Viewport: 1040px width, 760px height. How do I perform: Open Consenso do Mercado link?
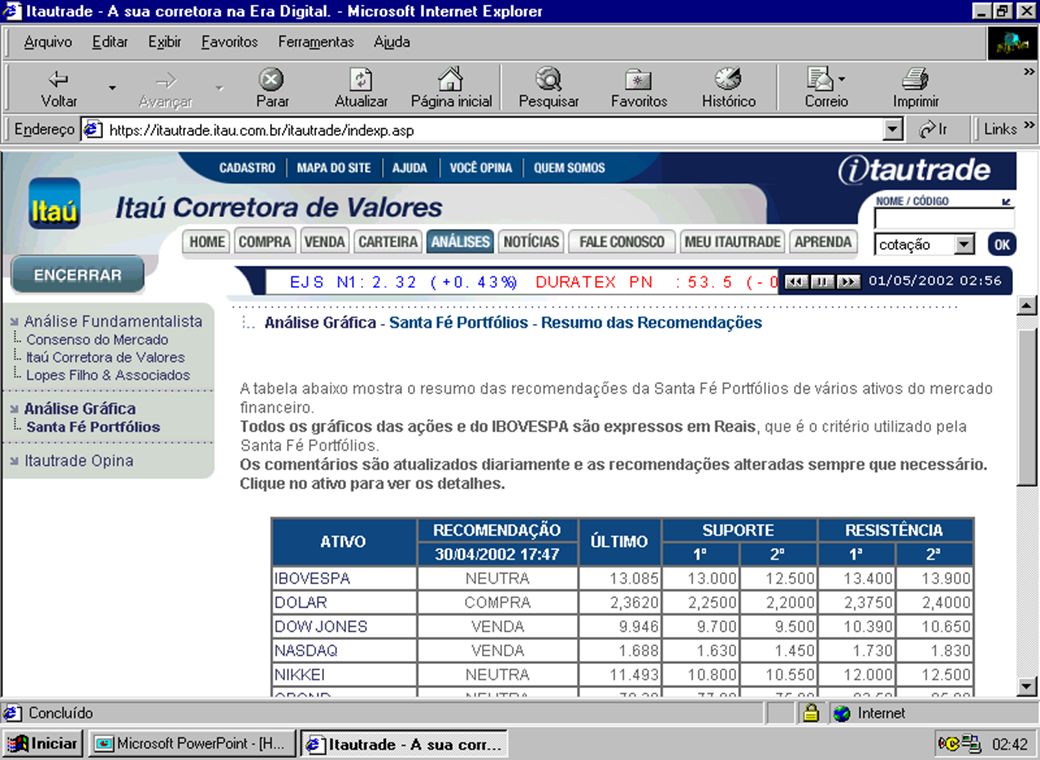coord(98,340)
